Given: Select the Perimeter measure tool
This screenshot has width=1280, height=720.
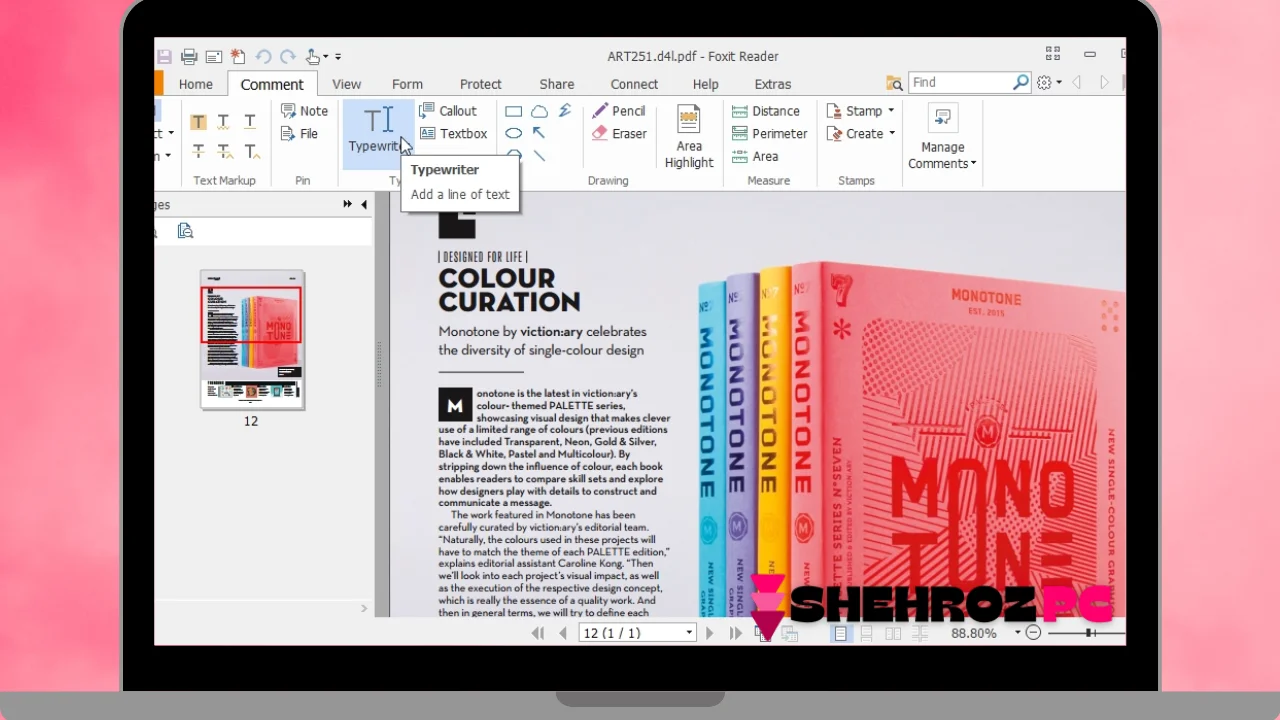Looking at the screenshot, I should tap(770, 134).
